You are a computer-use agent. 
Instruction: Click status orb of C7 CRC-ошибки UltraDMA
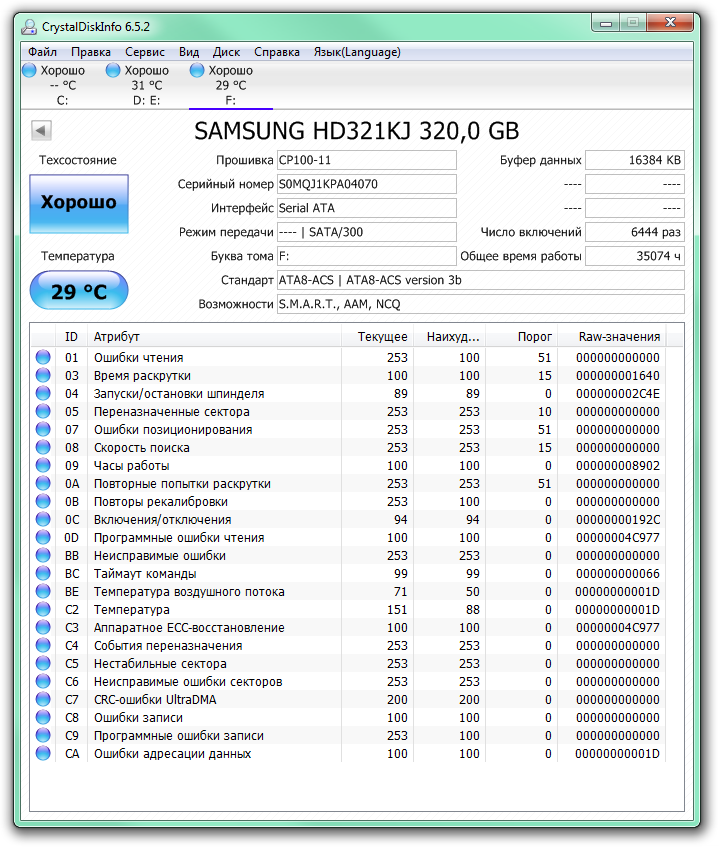43,699
